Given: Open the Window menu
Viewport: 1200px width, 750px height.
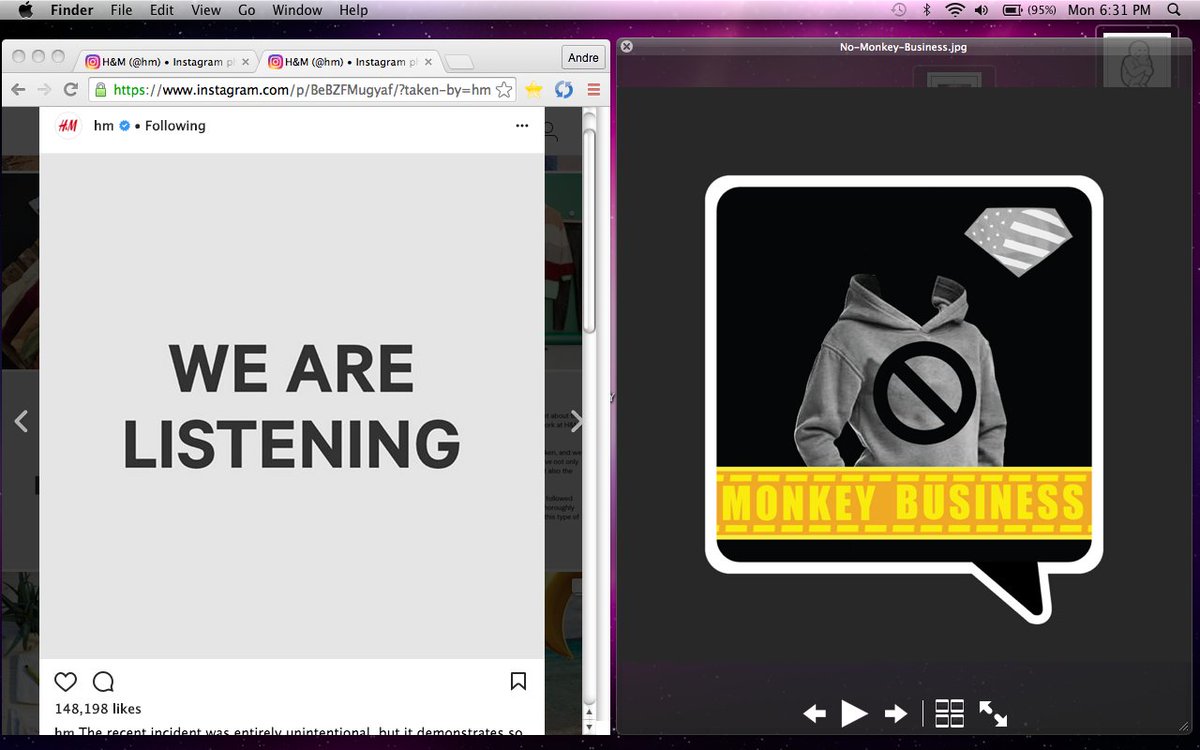Looking at the screenshot, I should (x=297, y=10).
